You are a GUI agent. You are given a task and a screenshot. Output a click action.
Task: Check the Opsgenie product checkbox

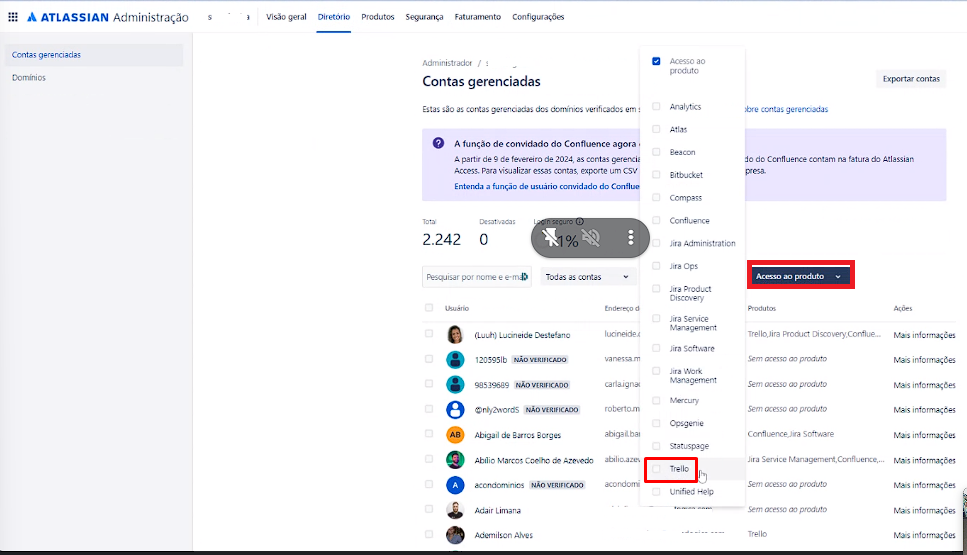(656, 423)
